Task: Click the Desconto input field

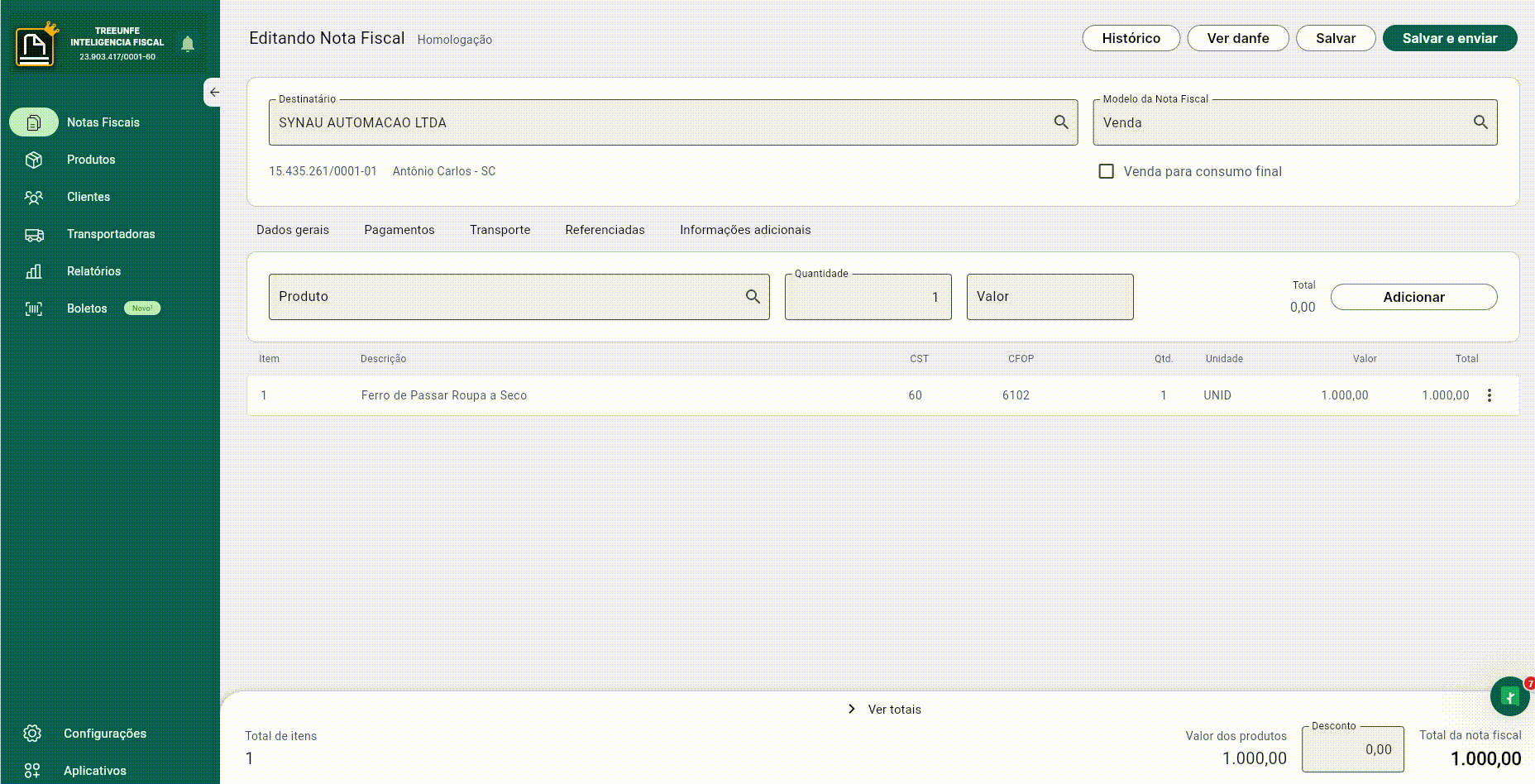Action: [1352, 749]
